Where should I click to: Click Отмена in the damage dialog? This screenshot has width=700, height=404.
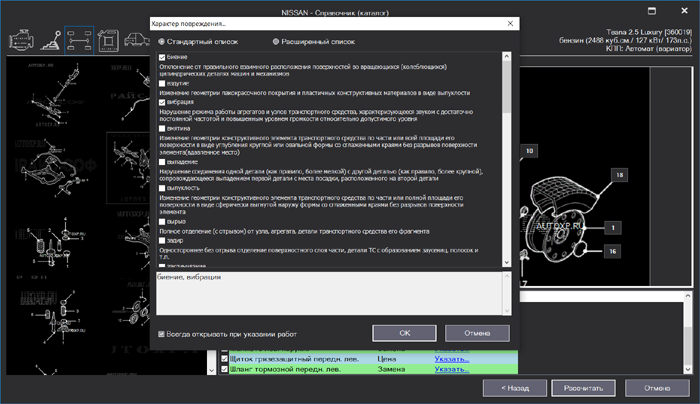click(x=477, y=333)
